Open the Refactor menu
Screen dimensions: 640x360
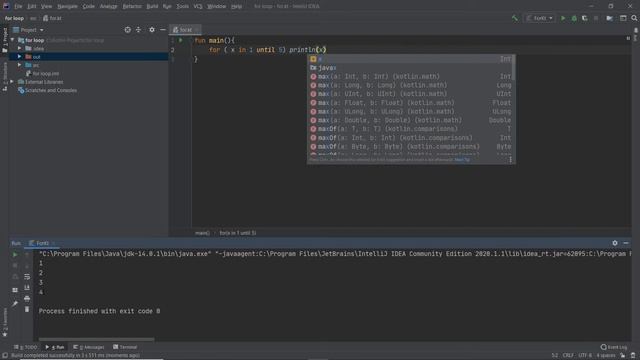click(x=132, y=7)
